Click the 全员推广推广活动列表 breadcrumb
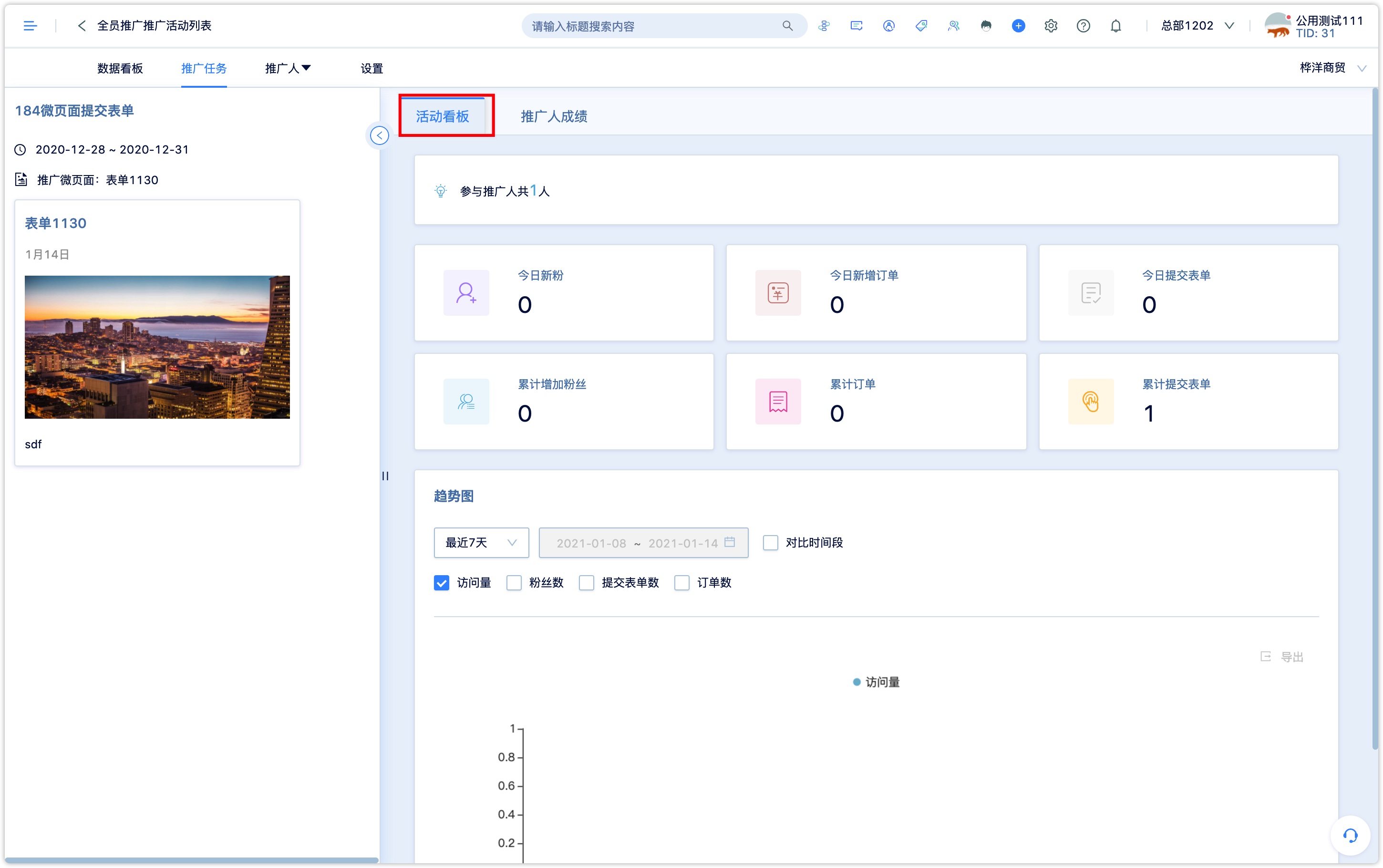This screenshot has height=868, width=1383. click(x=155, y=26)
